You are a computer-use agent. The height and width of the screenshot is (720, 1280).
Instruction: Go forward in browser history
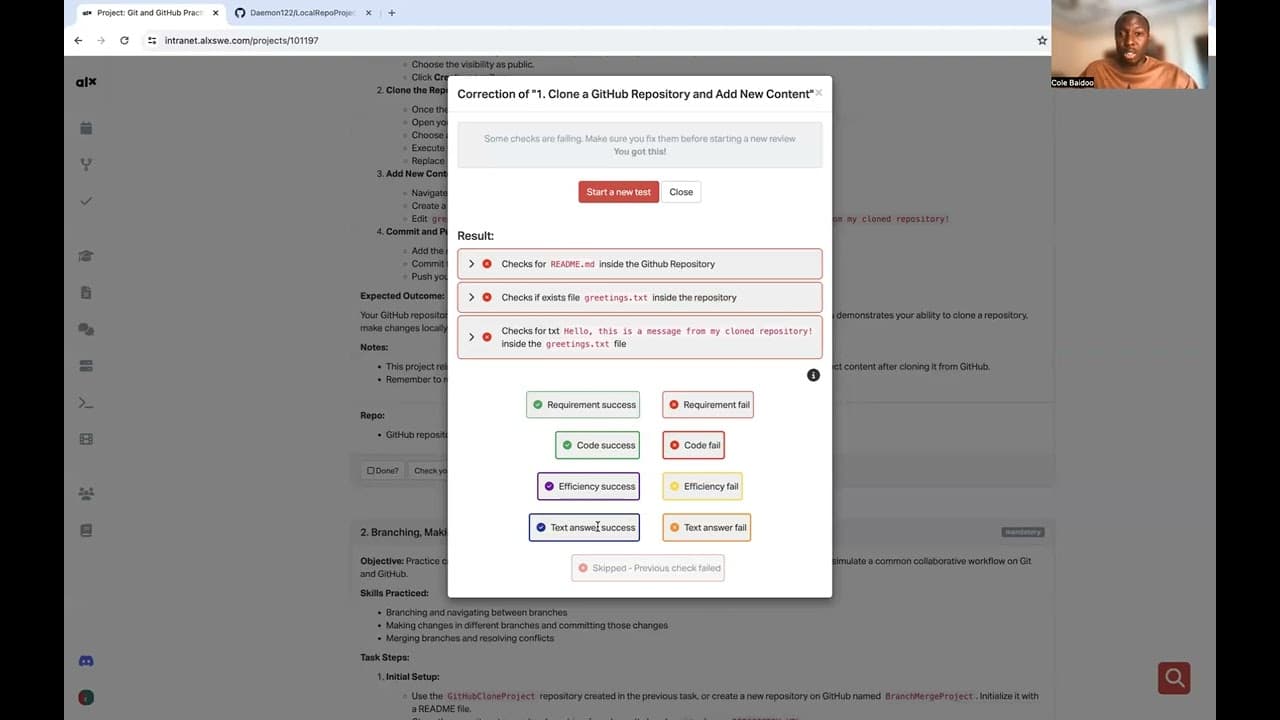(101, 40)
